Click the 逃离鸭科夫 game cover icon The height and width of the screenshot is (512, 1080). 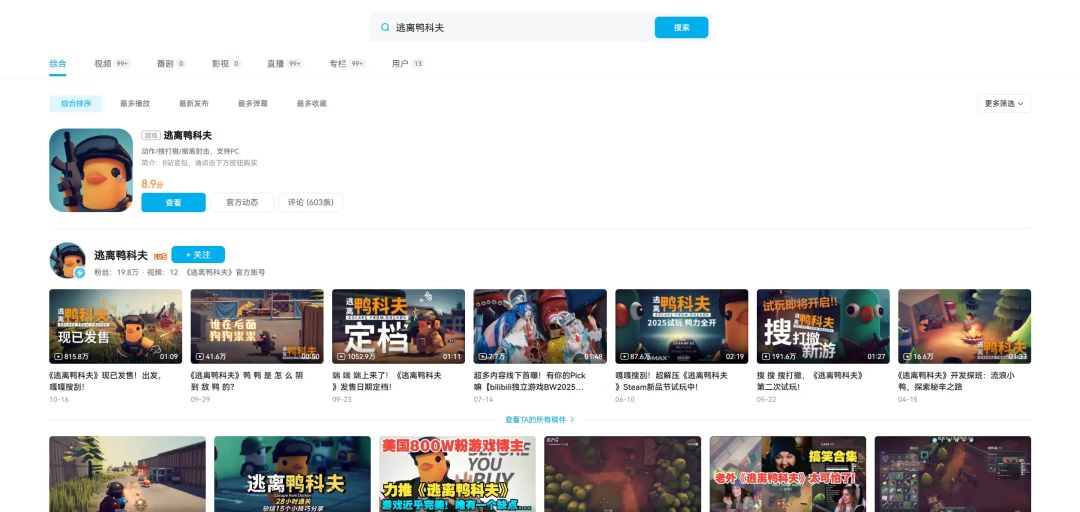coord(91,170)
